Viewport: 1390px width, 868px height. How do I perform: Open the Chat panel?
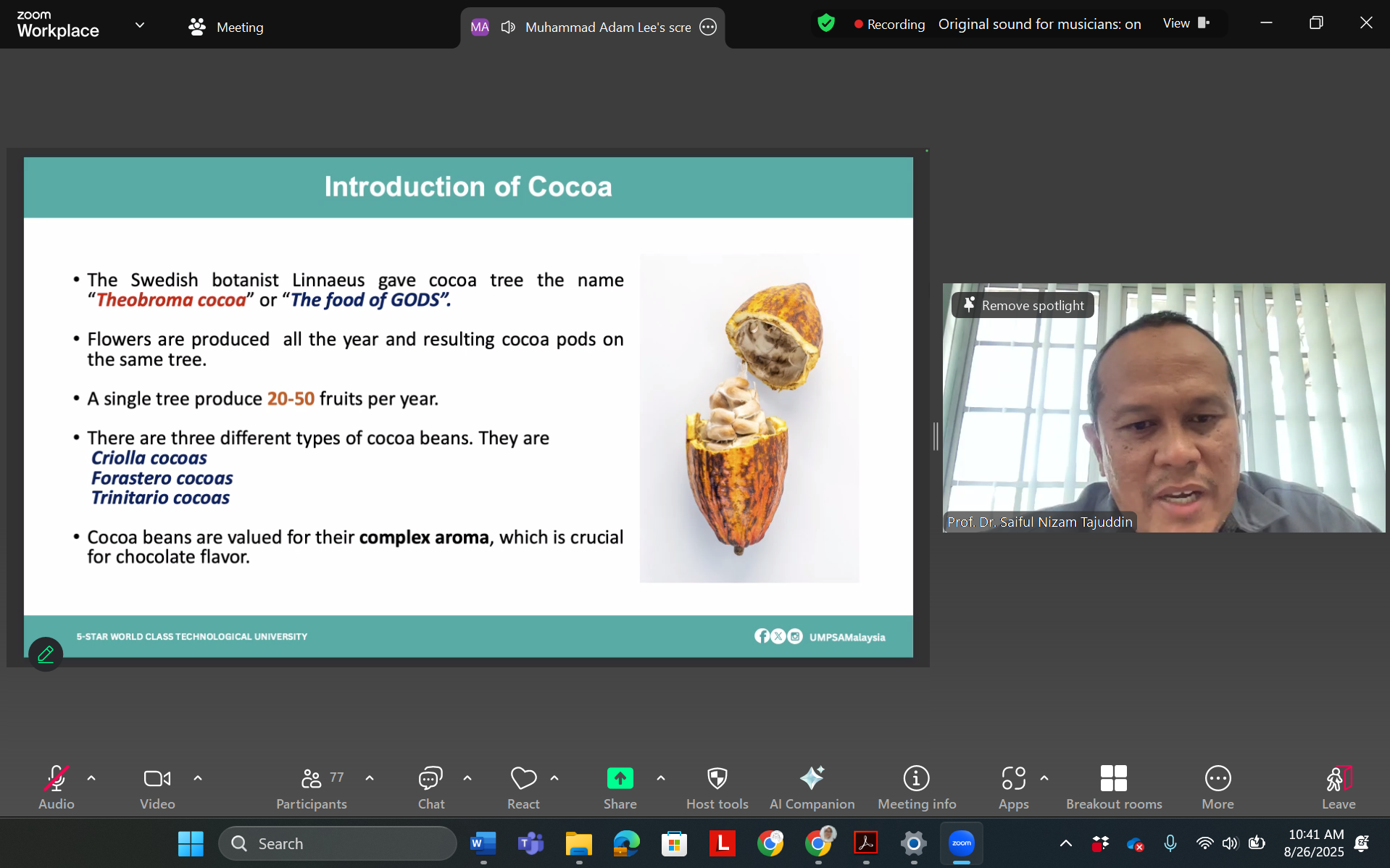pyautogui.click(x=430, y=787)
